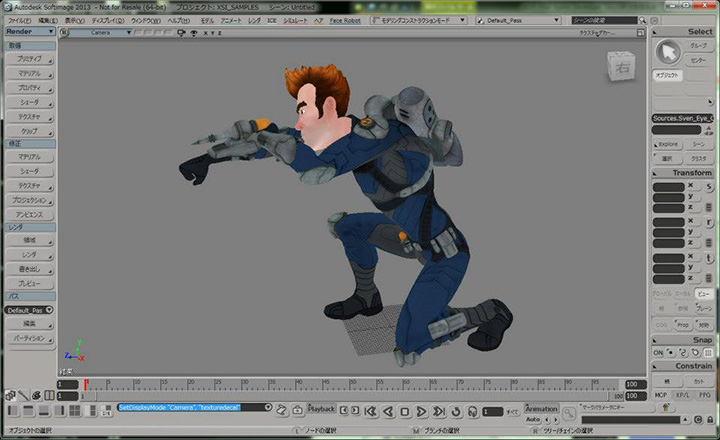This screenshot has width=720, height=440.
Task: Click the view navigation cube
Action: tap(621, 67)
